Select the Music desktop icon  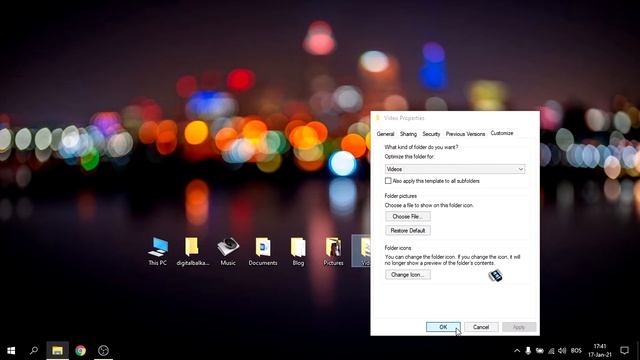pyautogui.click(x=228, y=251)
